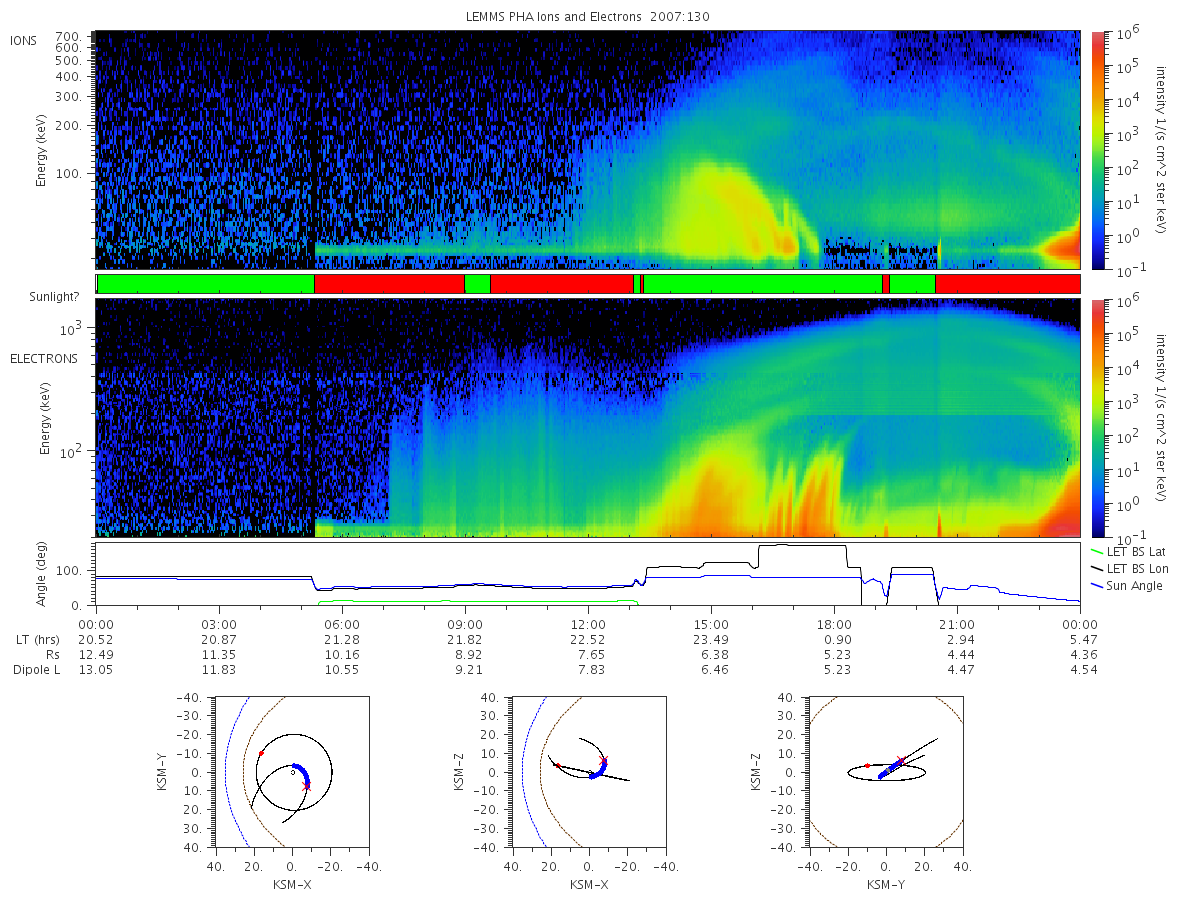Click the "LT (hrs)" row label

tap(36, 639)
